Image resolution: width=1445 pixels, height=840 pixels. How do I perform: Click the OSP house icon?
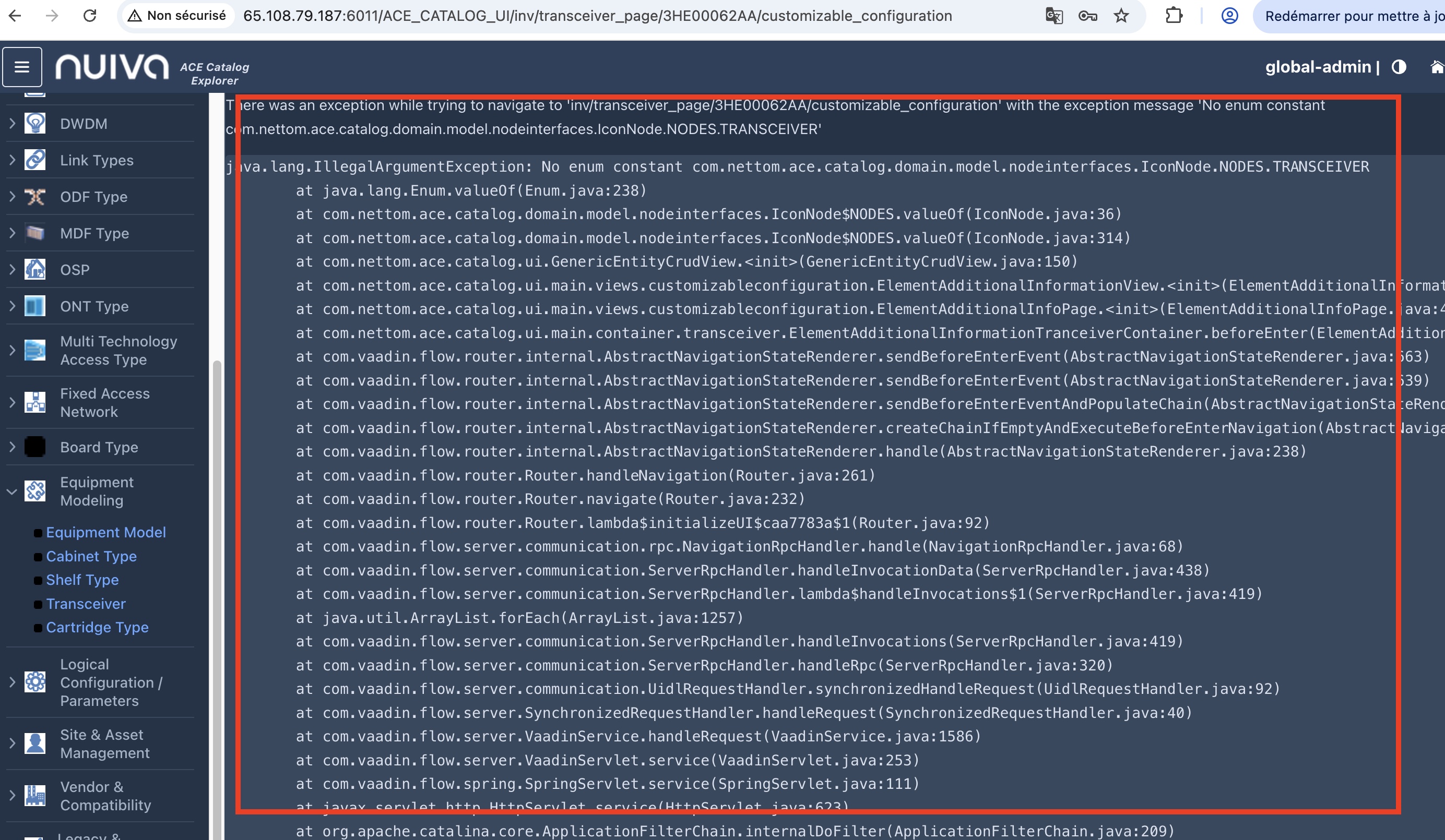[35, 269]
